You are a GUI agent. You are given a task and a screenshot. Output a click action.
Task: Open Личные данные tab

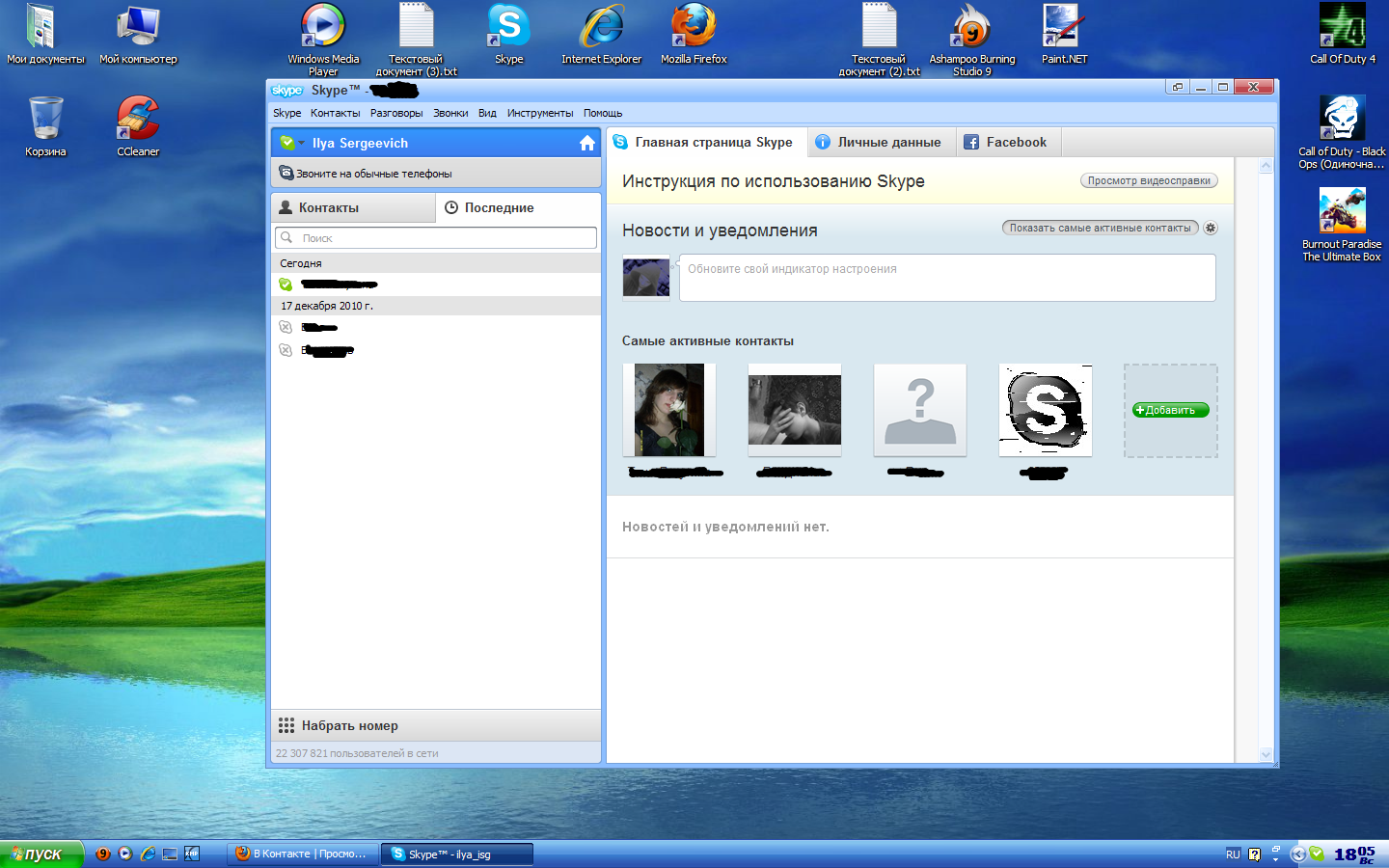(882, 142)
